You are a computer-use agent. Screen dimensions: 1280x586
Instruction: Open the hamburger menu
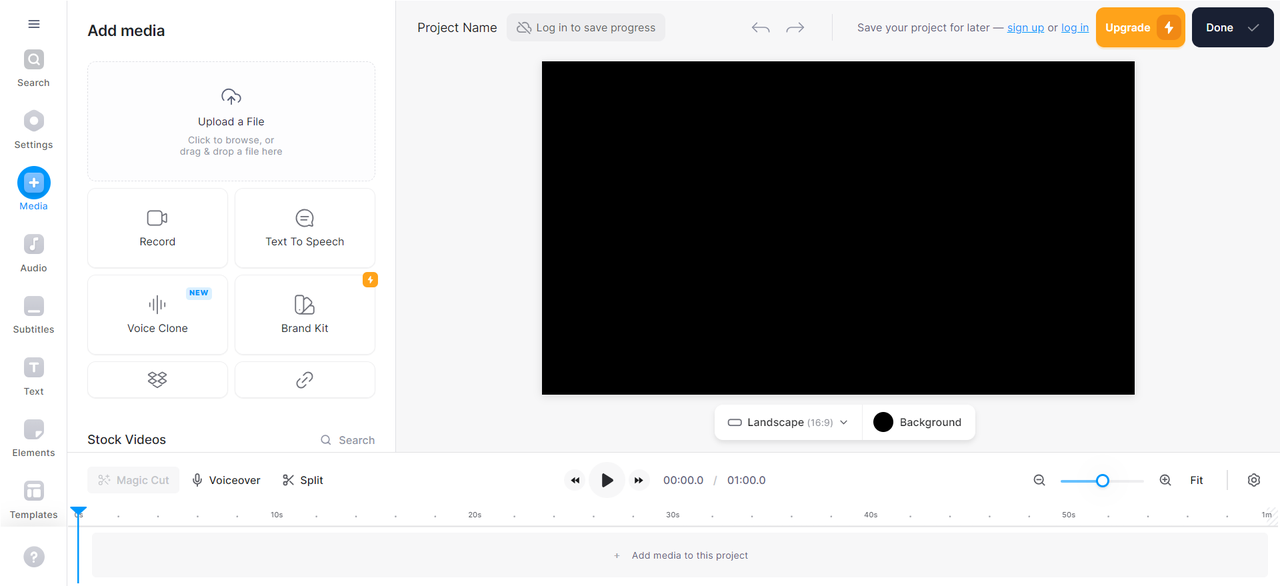coord(34,24)
